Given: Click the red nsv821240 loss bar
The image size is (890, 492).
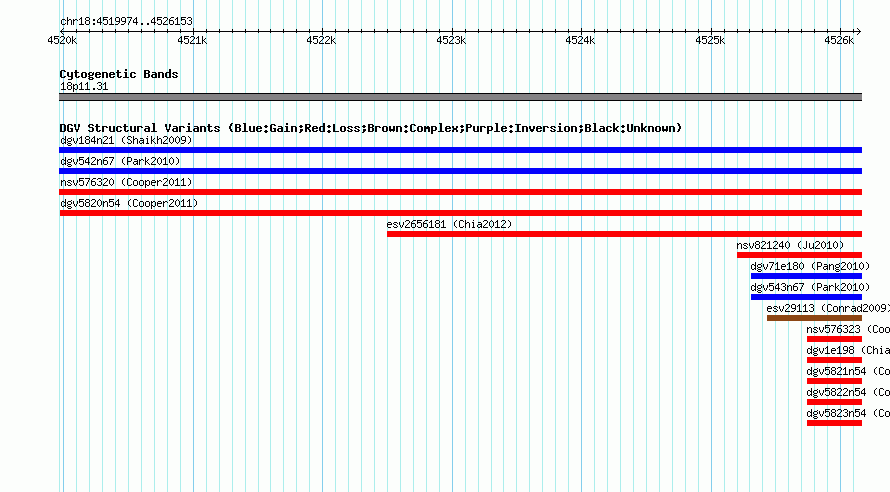Looking at the screenshot, I should [799, 255].
